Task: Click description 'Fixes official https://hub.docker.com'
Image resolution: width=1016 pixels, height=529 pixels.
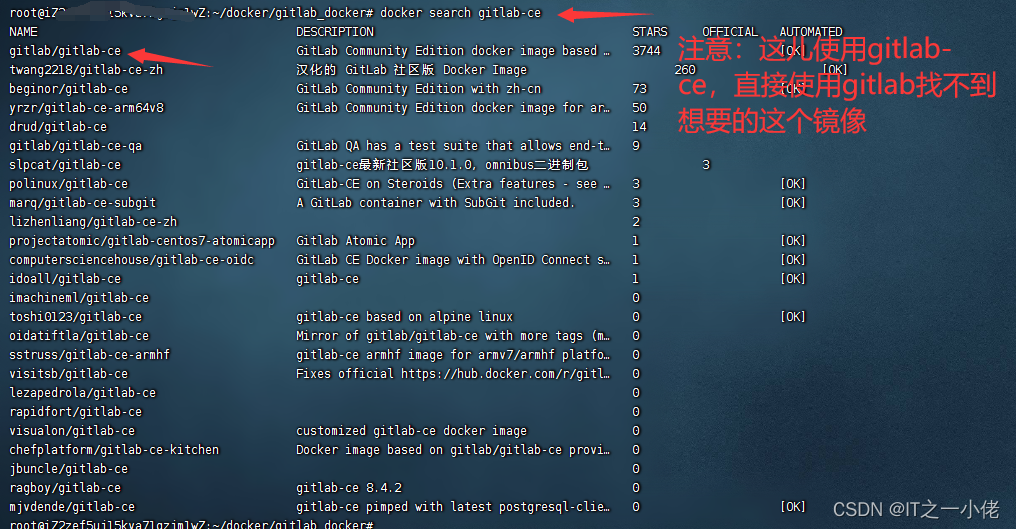Action: click(453, 373)
